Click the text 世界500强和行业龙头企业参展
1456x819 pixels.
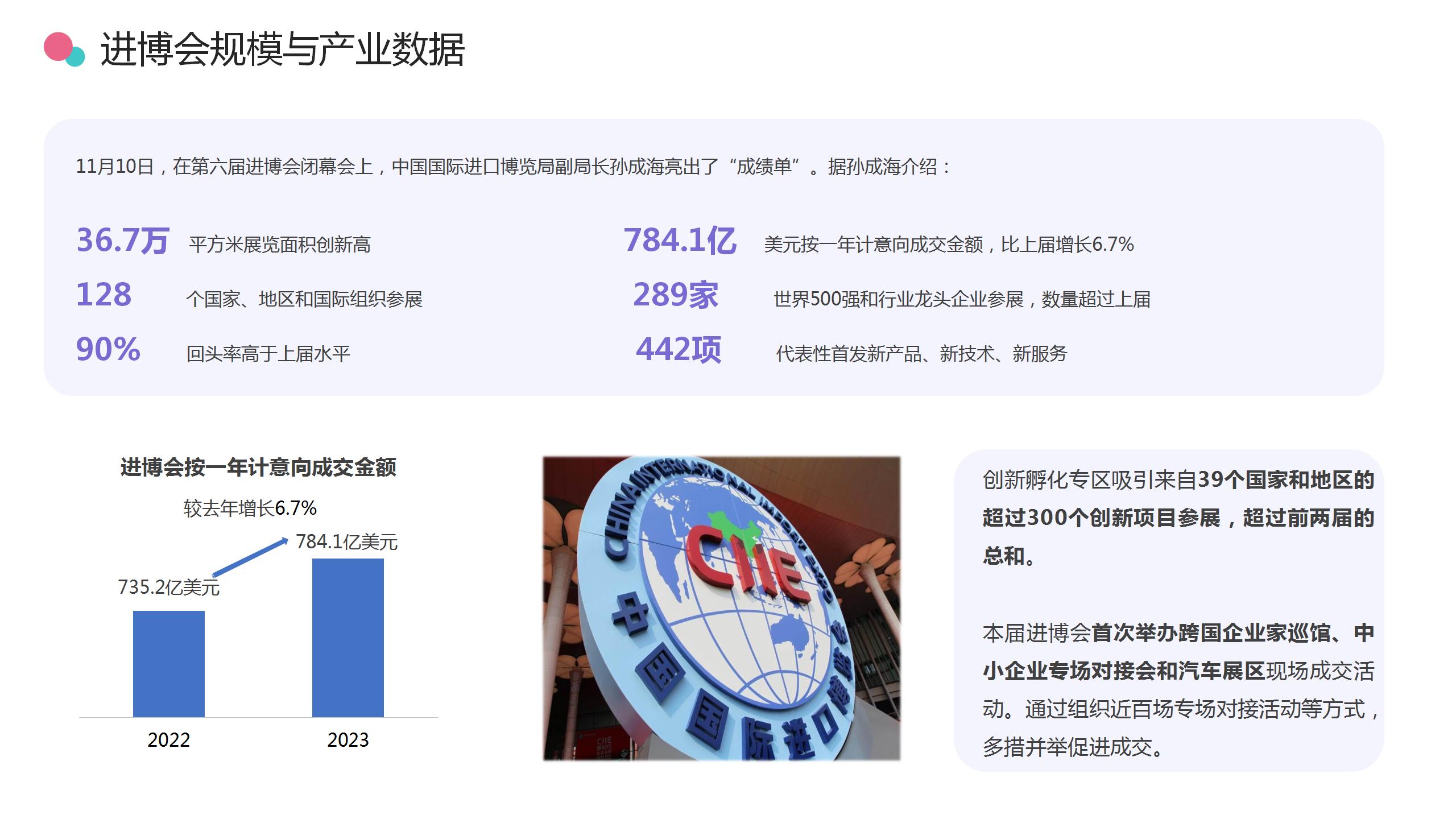pos(899,299)
